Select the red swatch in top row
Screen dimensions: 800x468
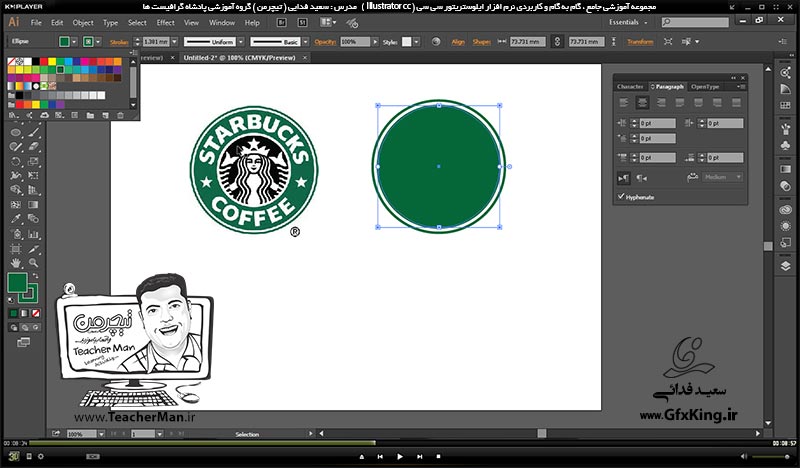[44, 62]
